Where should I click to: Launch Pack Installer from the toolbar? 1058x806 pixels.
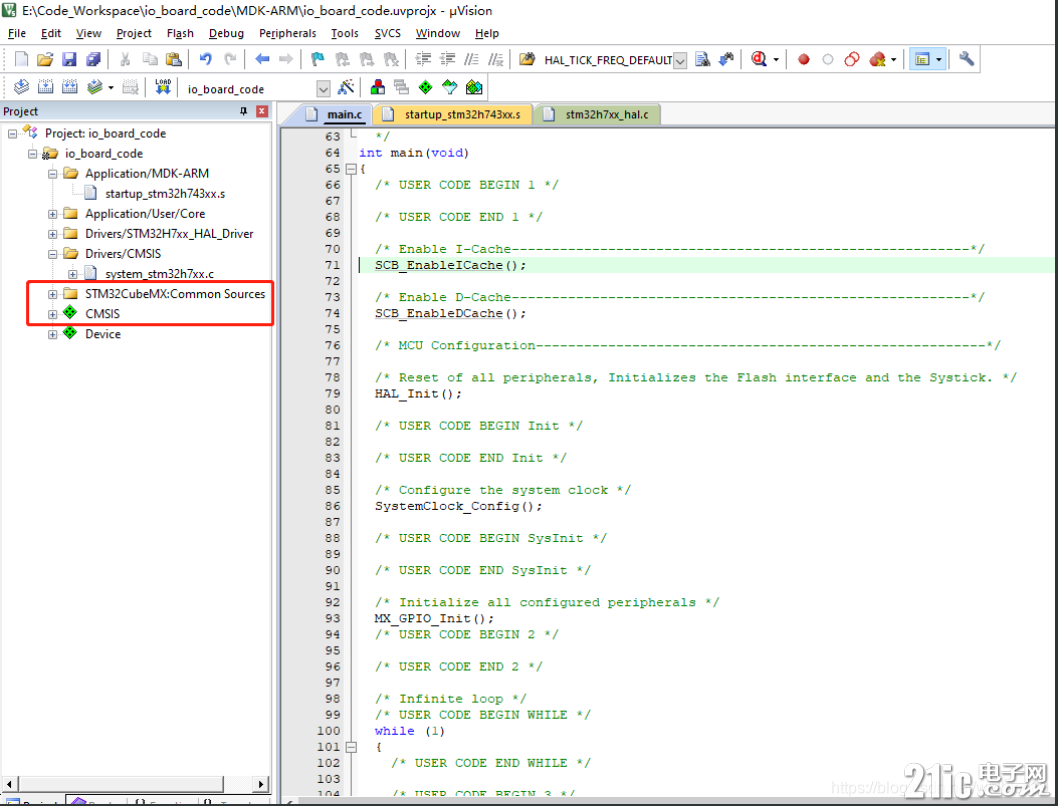tap(474, 87)
